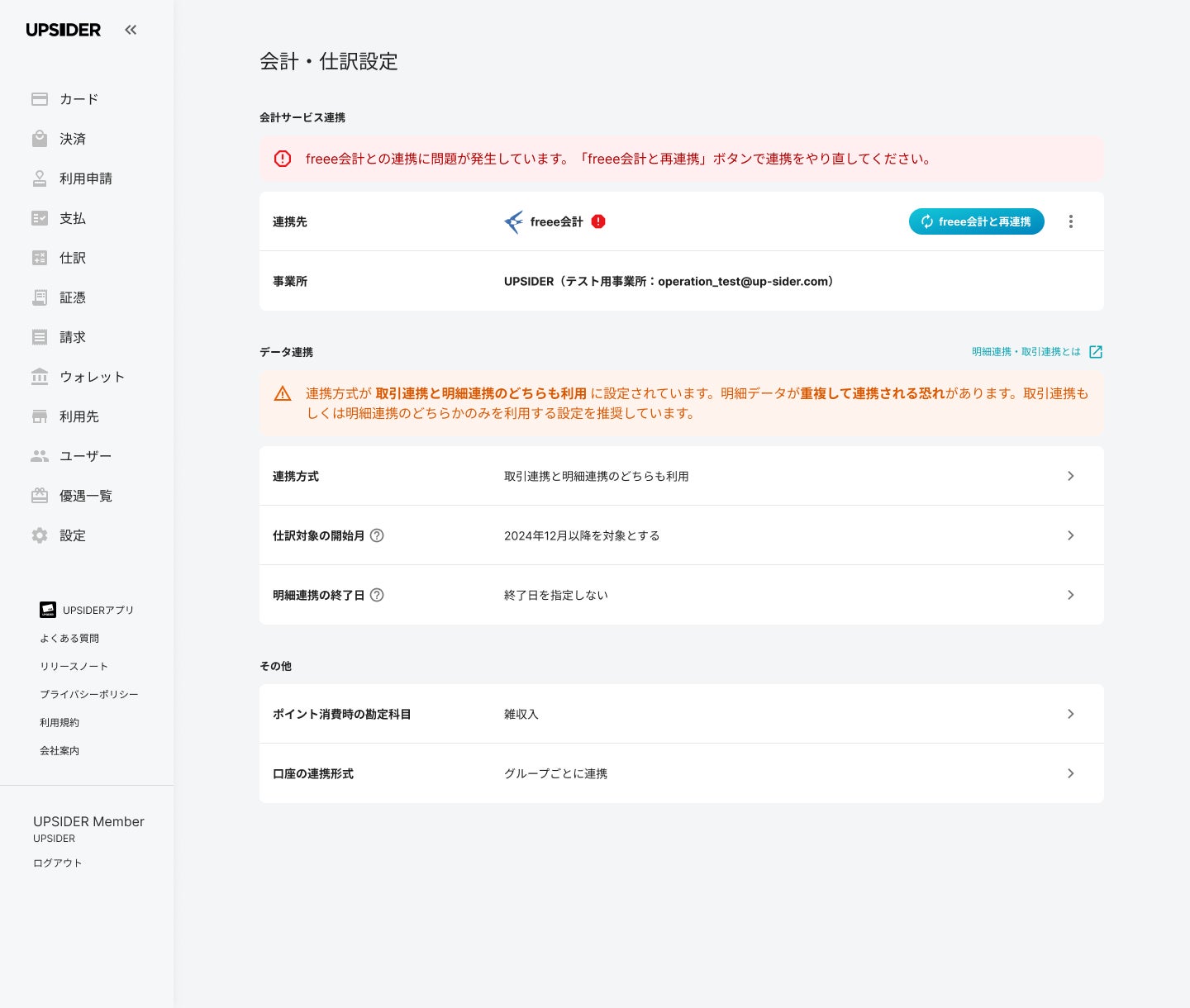Click the 連携先 row label
Screen dimensions: 1190x1008
point(290,221)
